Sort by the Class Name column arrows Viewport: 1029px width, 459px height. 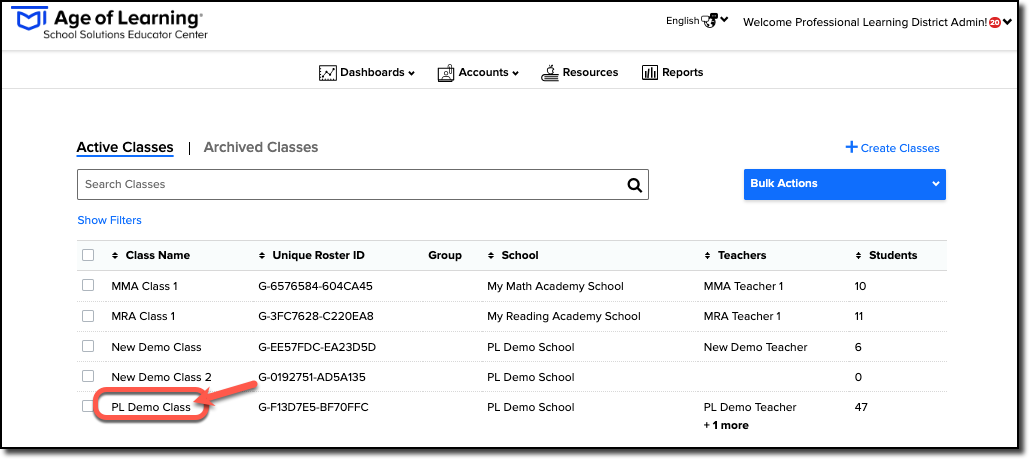[x=116, y=255]
